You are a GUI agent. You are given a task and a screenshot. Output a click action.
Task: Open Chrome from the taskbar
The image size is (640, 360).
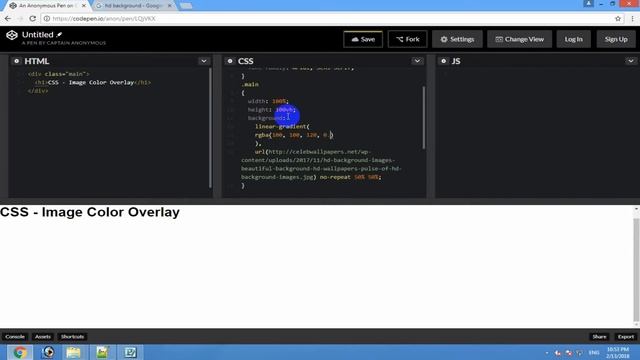[19, 352]
